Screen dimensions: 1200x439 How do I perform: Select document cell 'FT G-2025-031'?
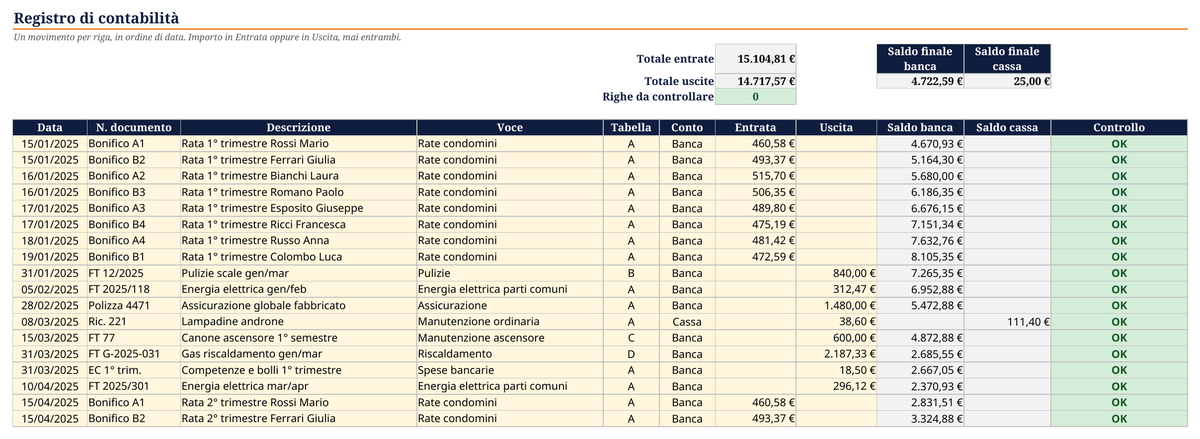[x=133, y=354]
